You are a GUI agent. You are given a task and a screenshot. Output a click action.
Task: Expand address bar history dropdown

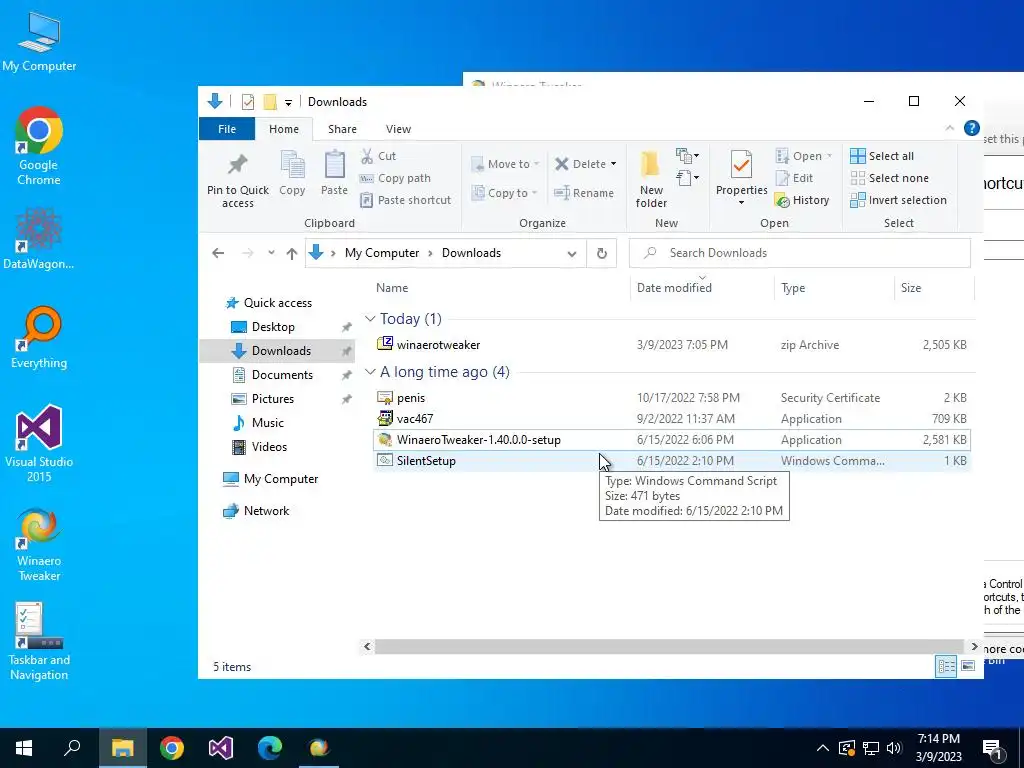[x=571, y=253]
